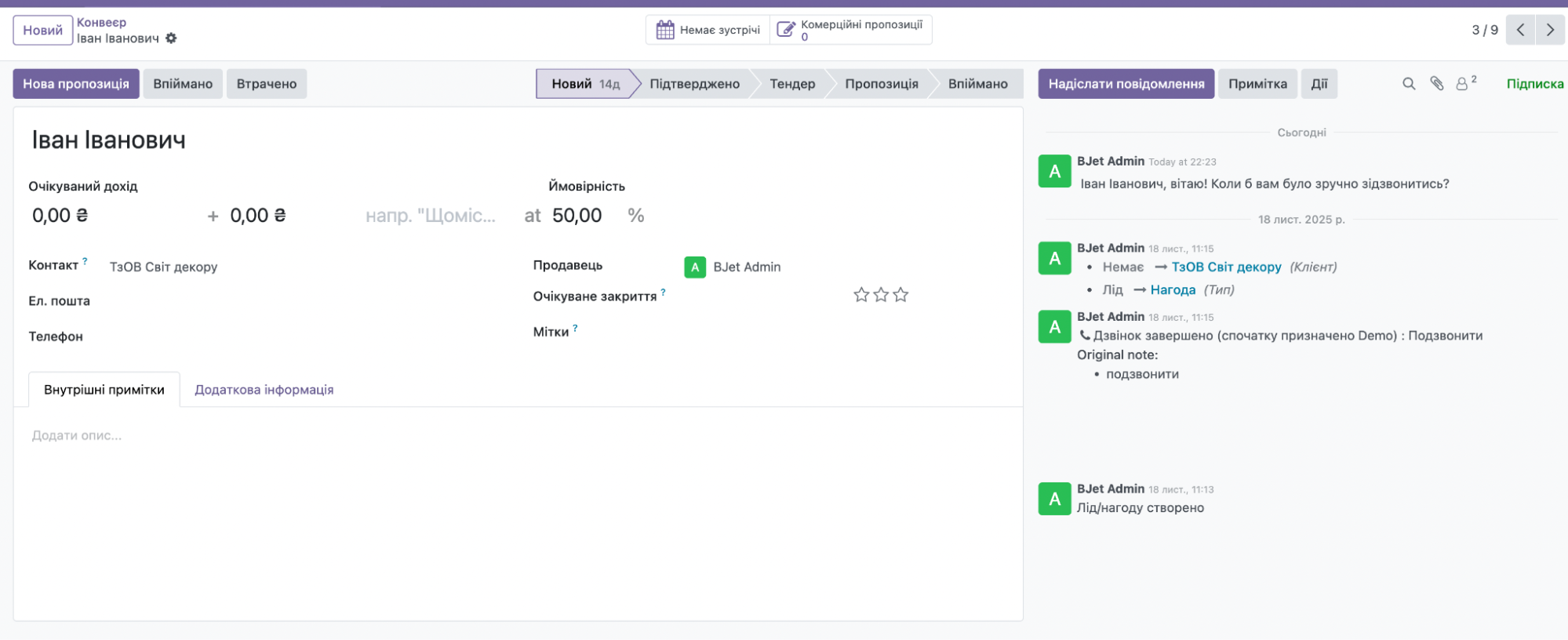The image size is (1568, 640).
Task: Click the Нова пропозиція button
Action: tap(76, 84)
